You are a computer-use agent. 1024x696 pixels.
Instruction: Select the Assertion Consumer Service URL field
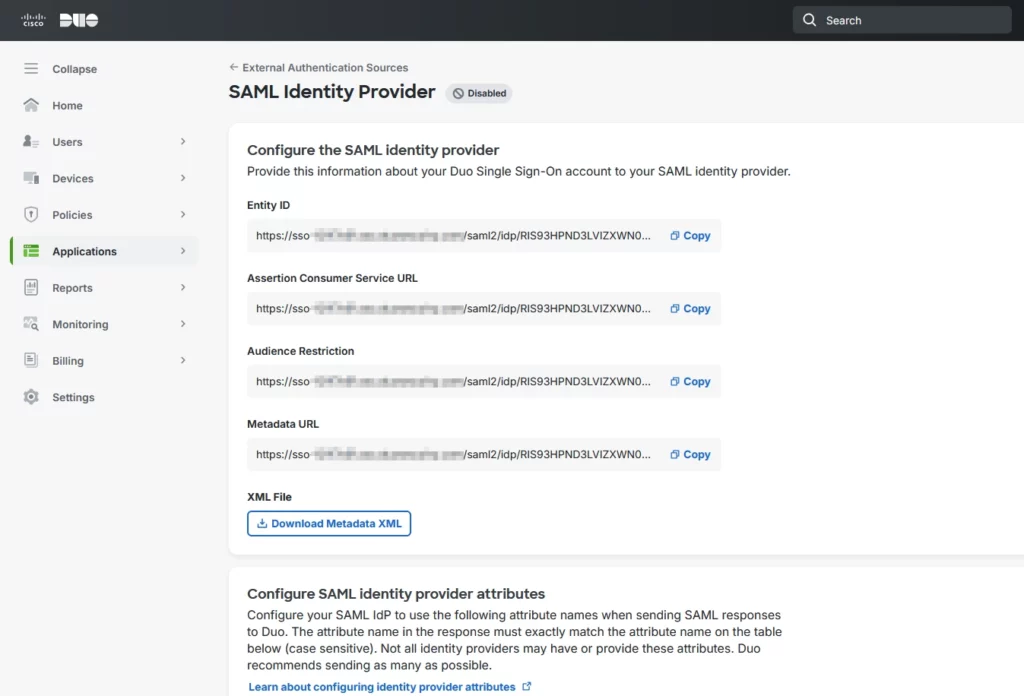[484, 309]
